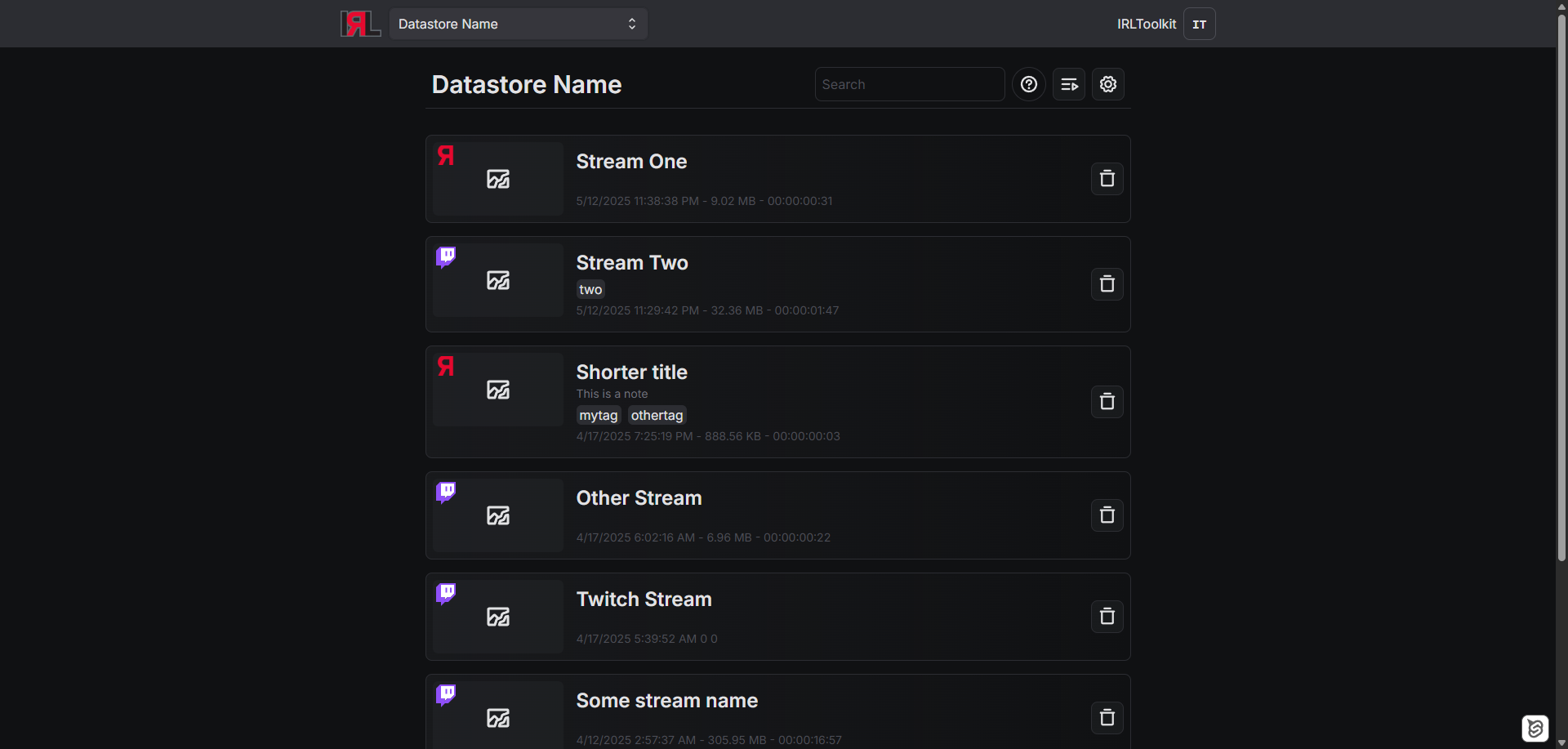Click the red logo on "Shorter title"
This screenshot has height=749, width=1568.
tap(446, 367)
